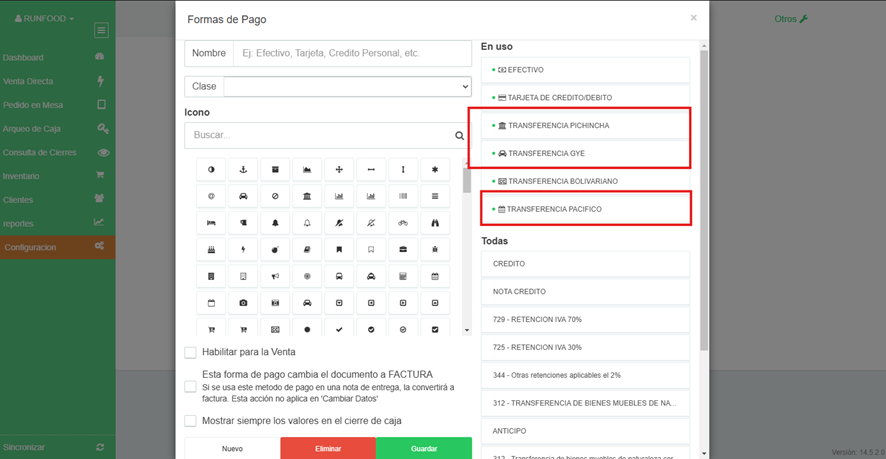886x459 pixels.
Task: Pick the bus icon
Action: click(339, 276)
